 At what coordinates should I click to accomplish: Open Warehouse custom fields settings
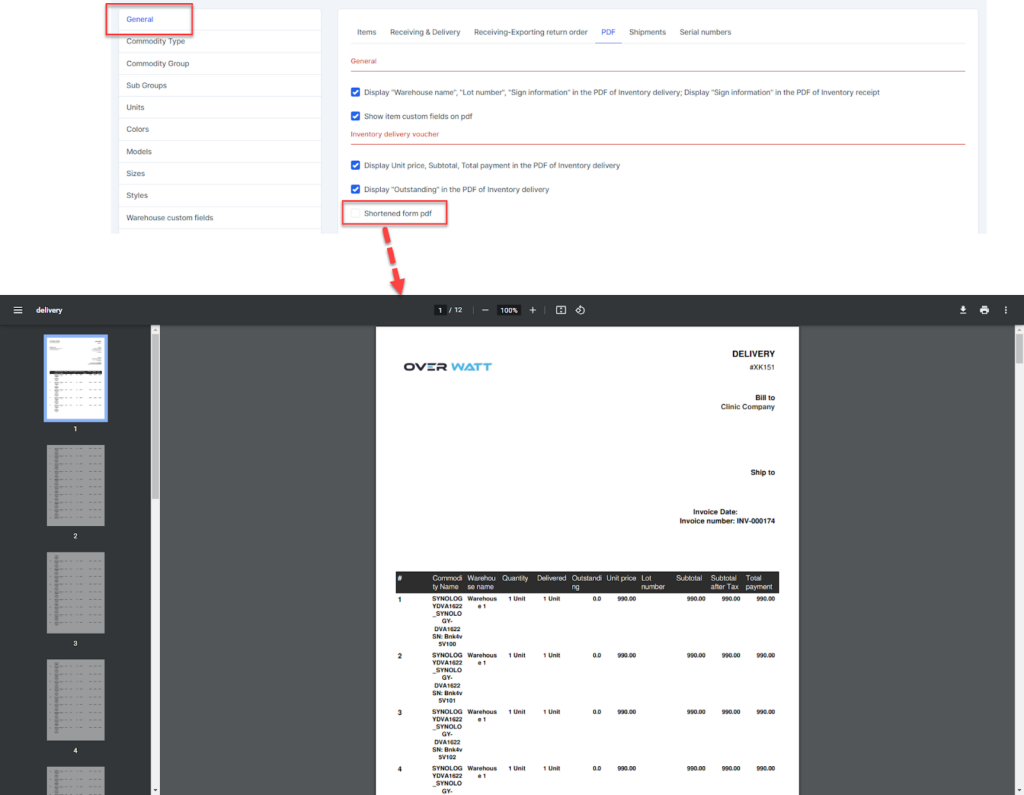coord(169,217)
